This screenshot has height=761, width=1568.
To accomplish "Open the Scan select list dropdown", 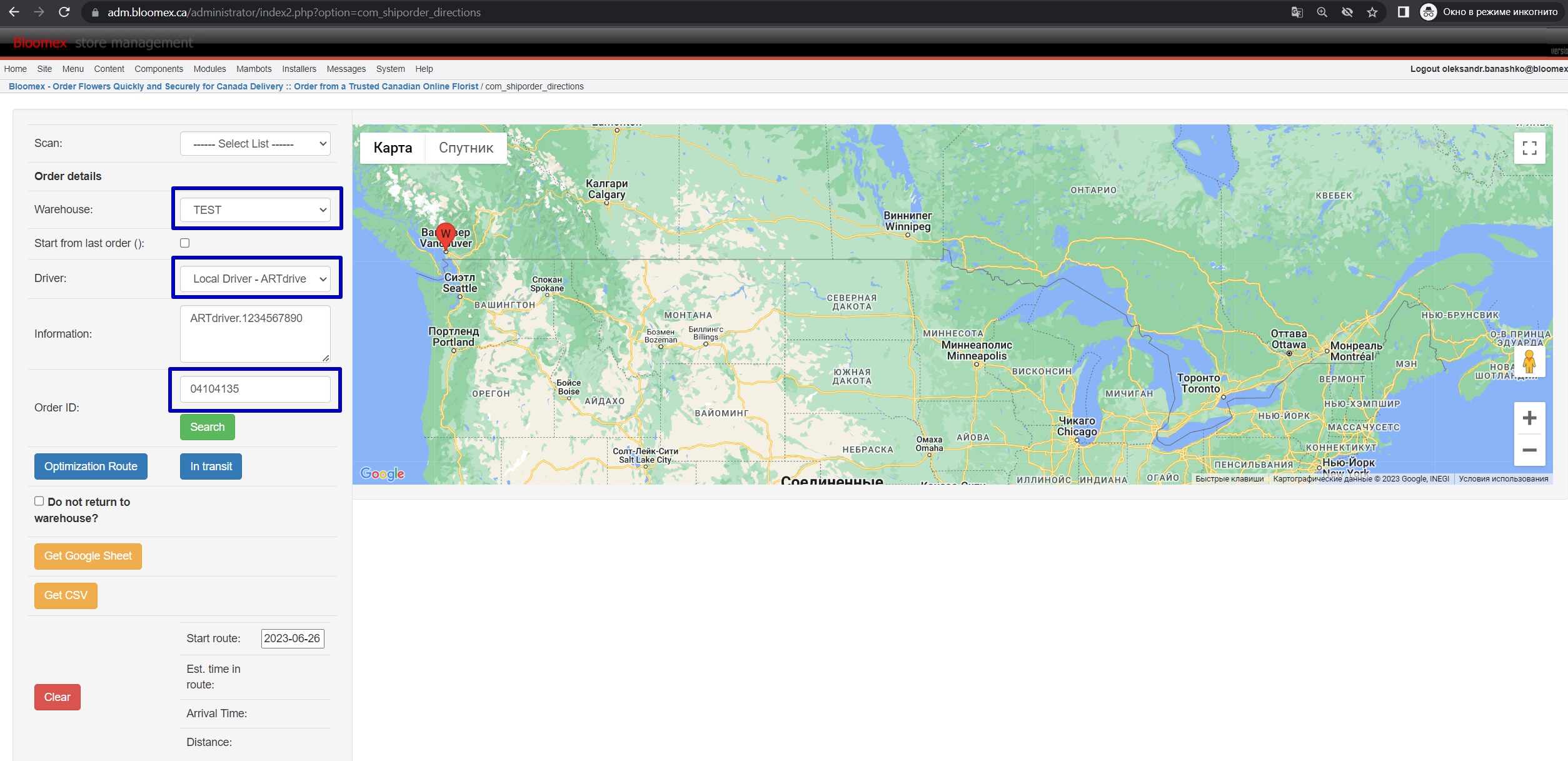I will 255,144.
